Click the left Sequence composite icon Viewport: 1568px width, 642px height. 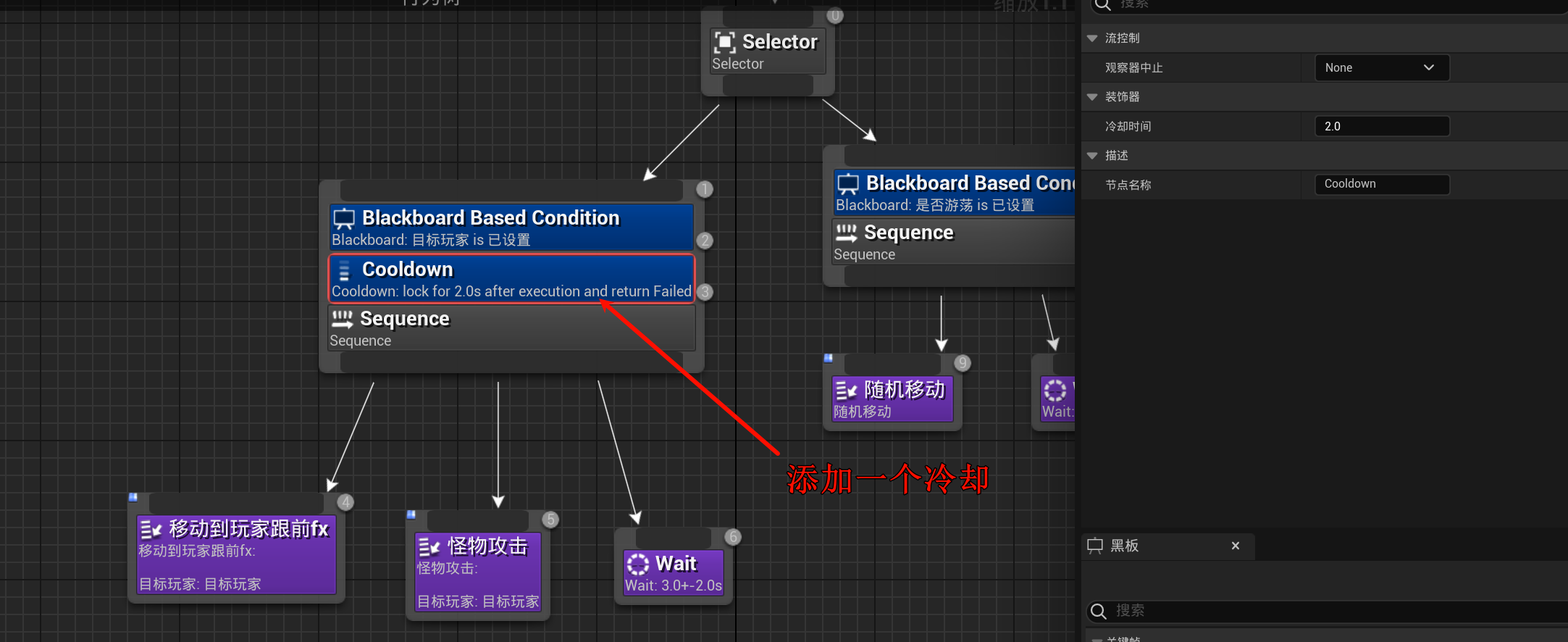point(341,319)
